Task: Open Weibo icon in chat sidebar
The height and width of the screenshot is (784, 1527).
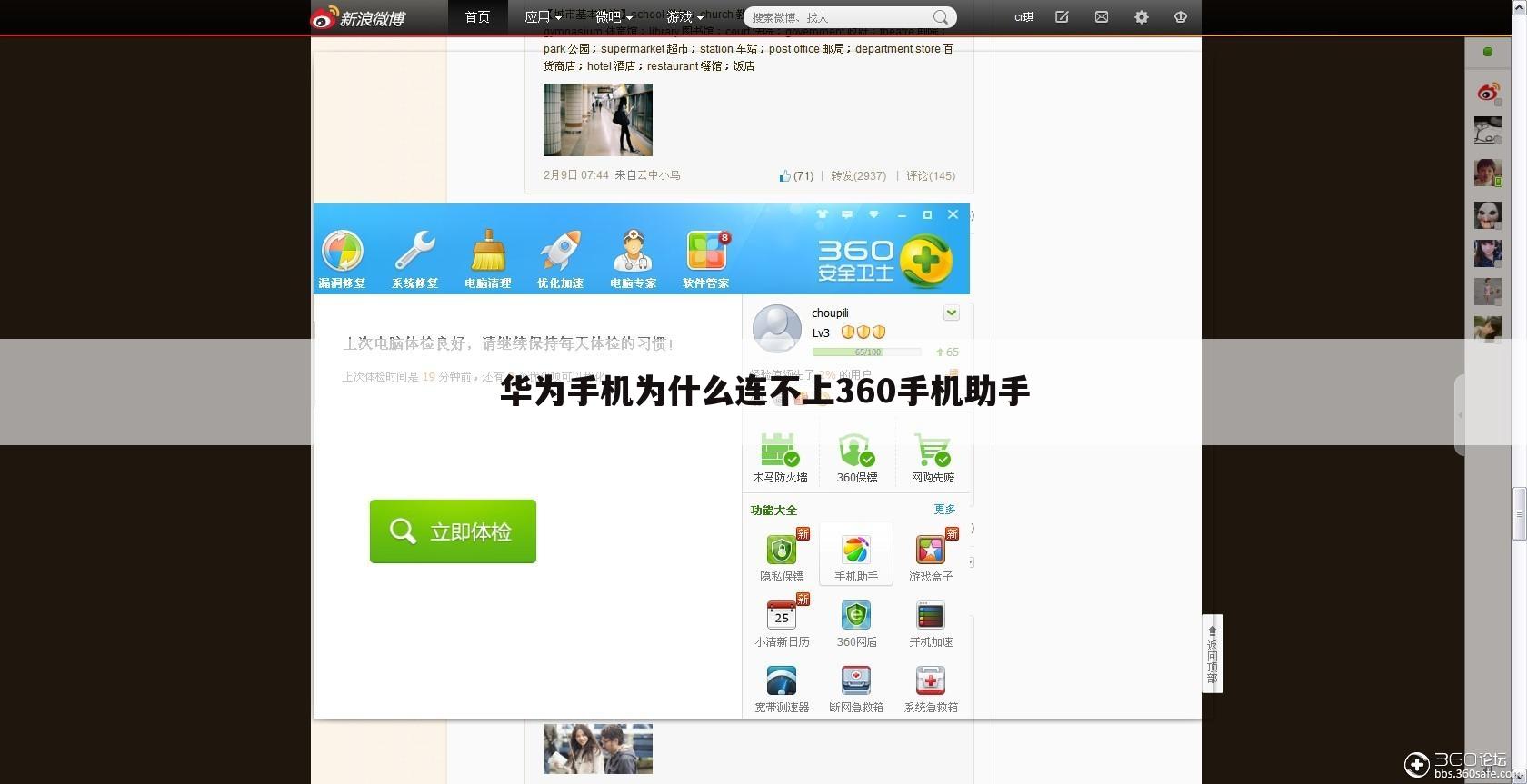Action: tap(1488, 92)
